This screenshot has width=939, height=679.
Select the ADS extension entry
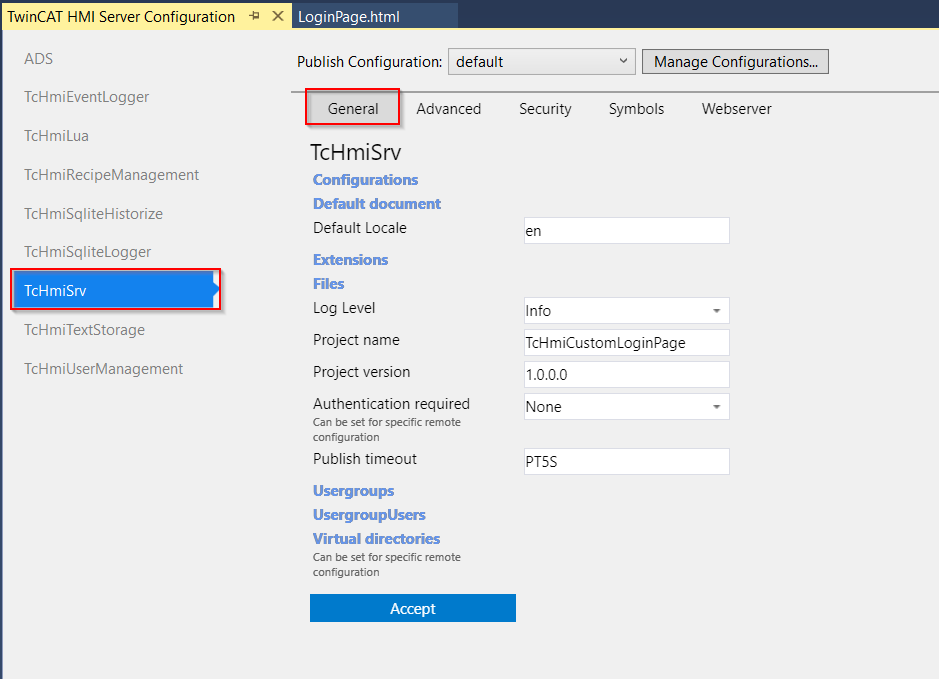[38, 59]
